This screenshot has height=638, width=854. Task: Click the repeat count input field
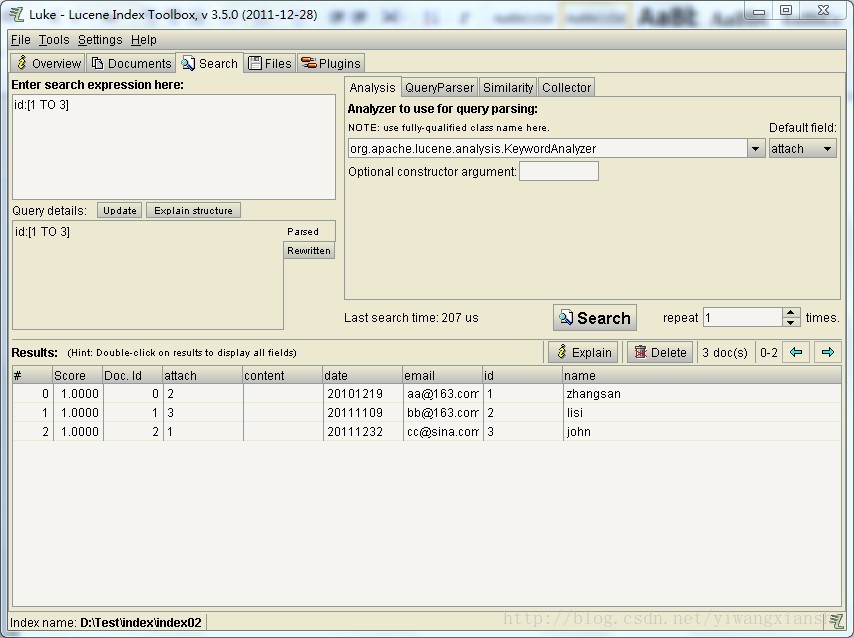pos(743,318)
